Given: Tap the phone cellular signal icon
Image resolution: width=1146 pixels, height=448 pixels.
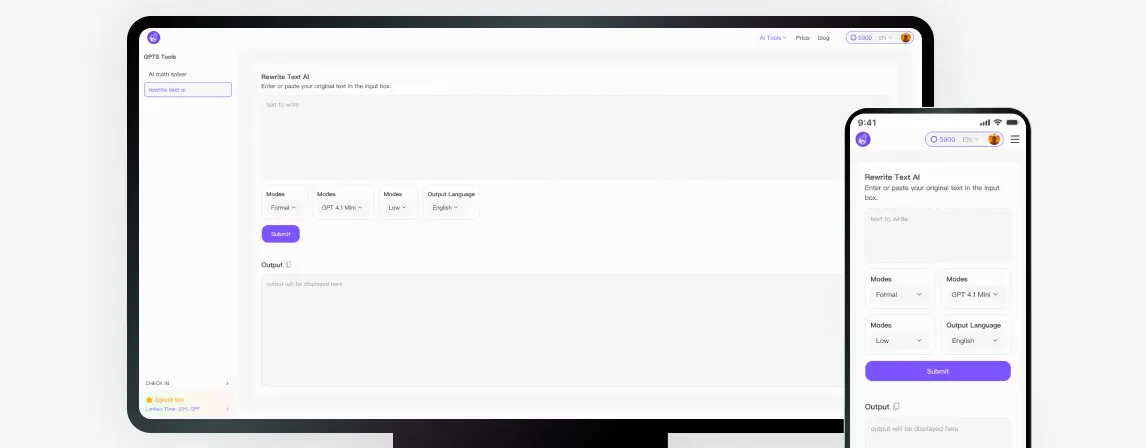Looking at the screenshot, I should coord(985,122).
